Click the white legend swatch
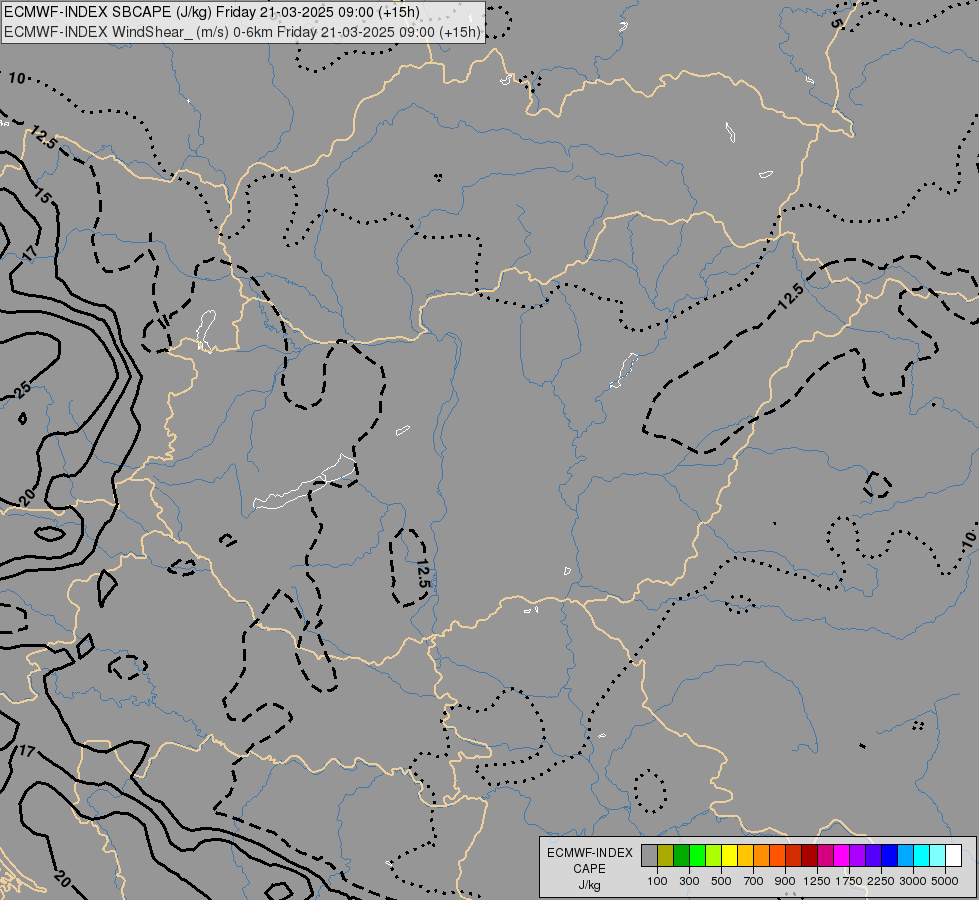 tap(953, 856)
